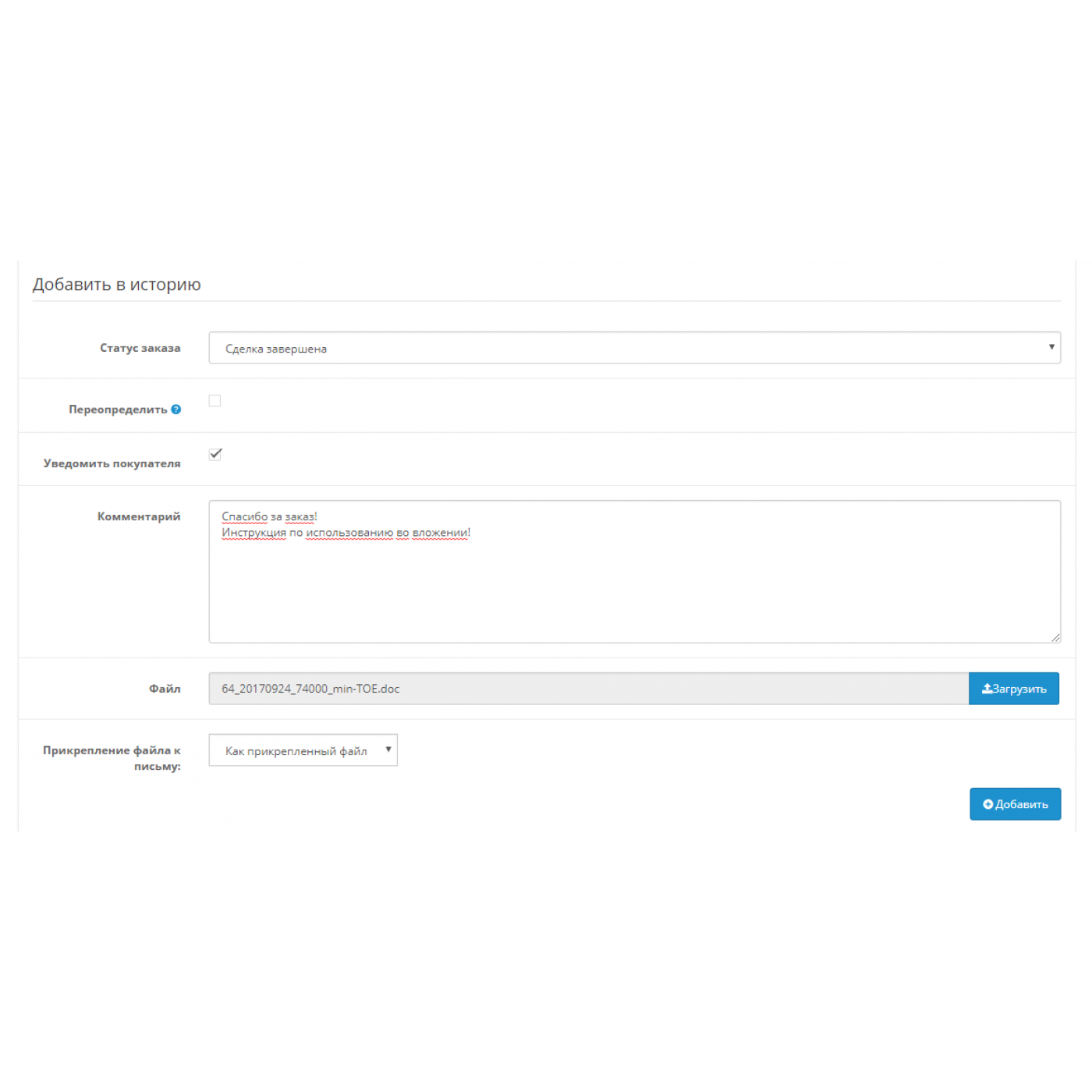Expand the file attachment type dropdown
This screenshot has height=1092, width=1092.
(303, 750)
